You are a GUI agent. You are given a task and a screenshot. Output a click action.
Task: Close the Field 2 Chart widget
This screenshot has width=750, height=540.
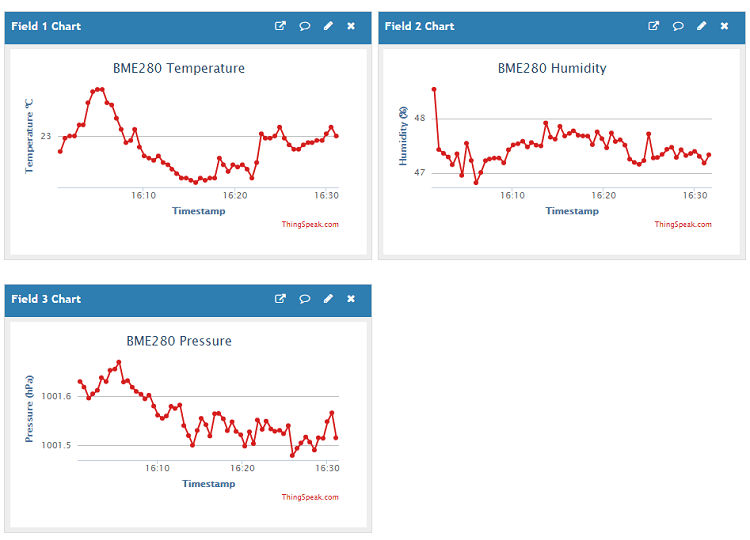(725, 26)
